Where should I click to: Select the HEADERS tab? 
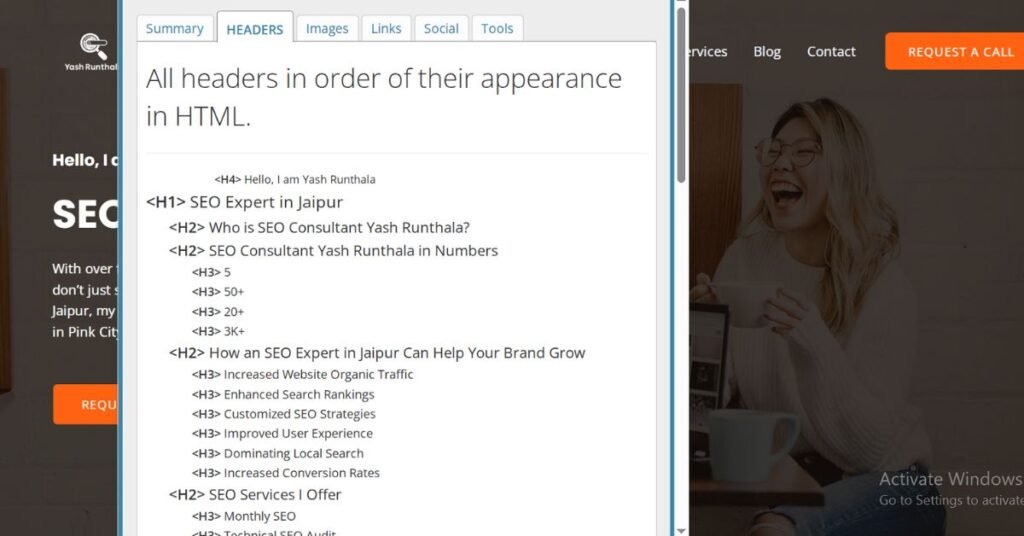[x=255, y=28]
